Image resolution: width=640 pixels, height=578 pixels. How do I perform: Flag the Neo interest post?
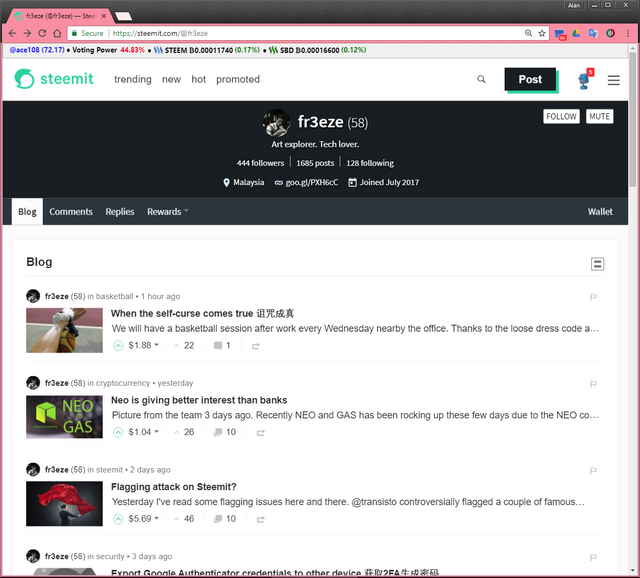(x=593, y=384)
